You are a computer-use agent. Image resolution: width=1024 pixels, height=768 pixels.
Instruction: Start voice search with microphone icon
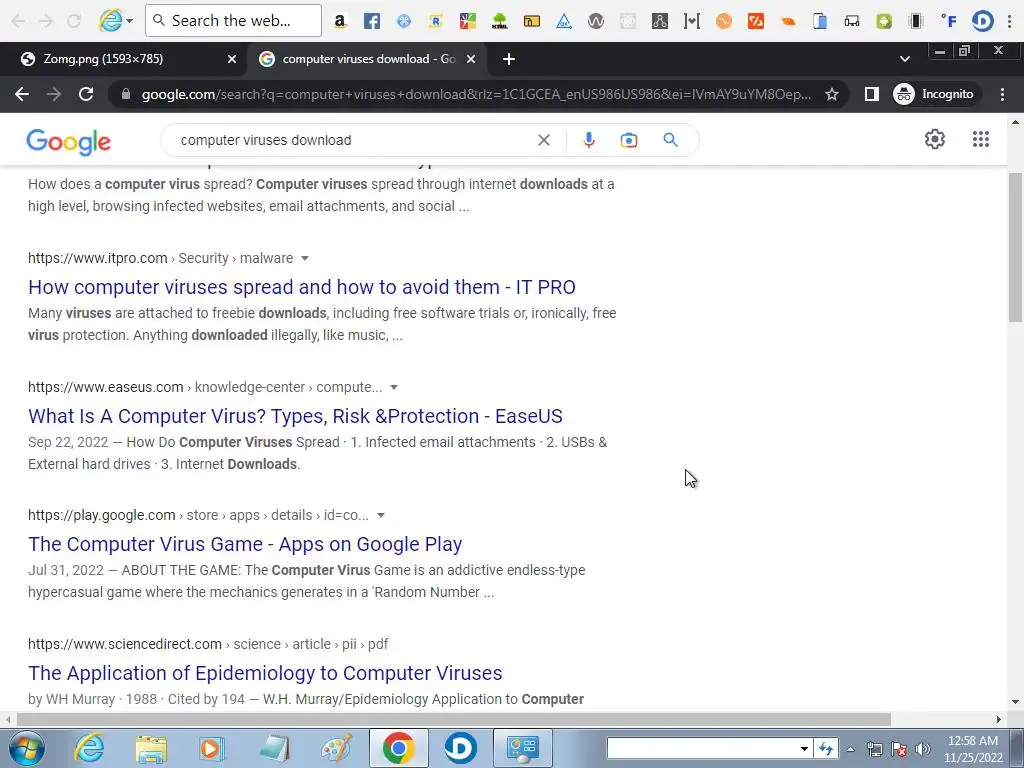point(588,140)
